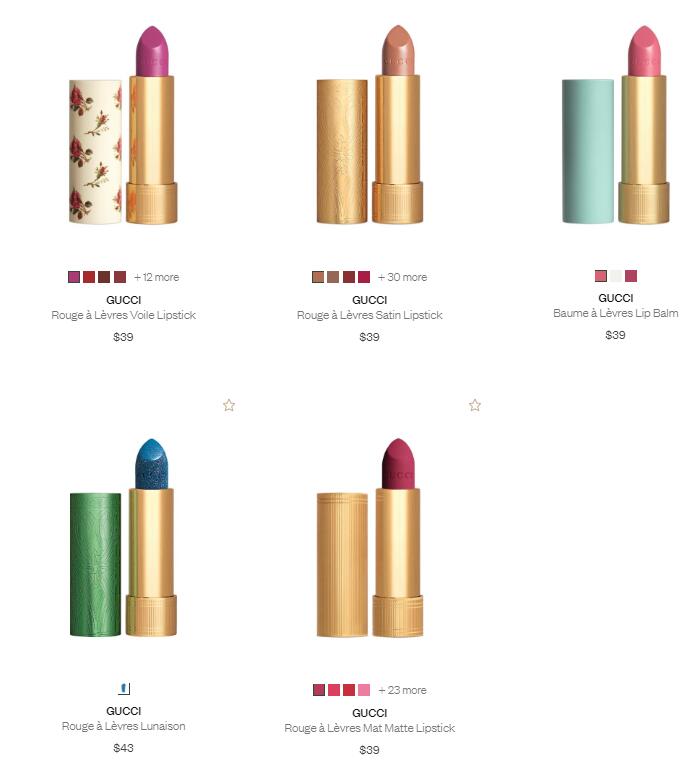Viewport: 692px width, 761px height.
Task: Expand '+ 12 more' Voile shades
Action: (156, 277)
